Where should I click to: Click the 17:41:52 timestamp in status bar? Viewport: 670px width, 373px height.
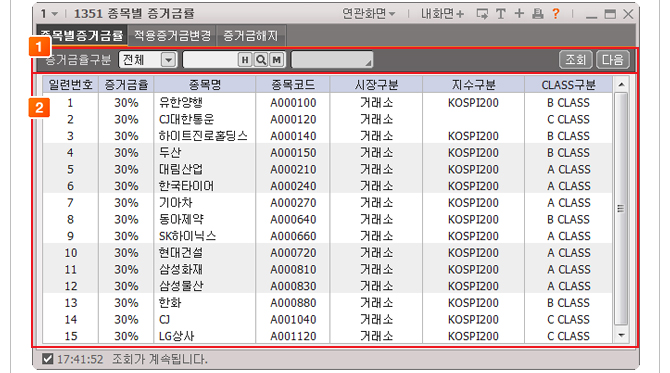[x=80, y=359]
